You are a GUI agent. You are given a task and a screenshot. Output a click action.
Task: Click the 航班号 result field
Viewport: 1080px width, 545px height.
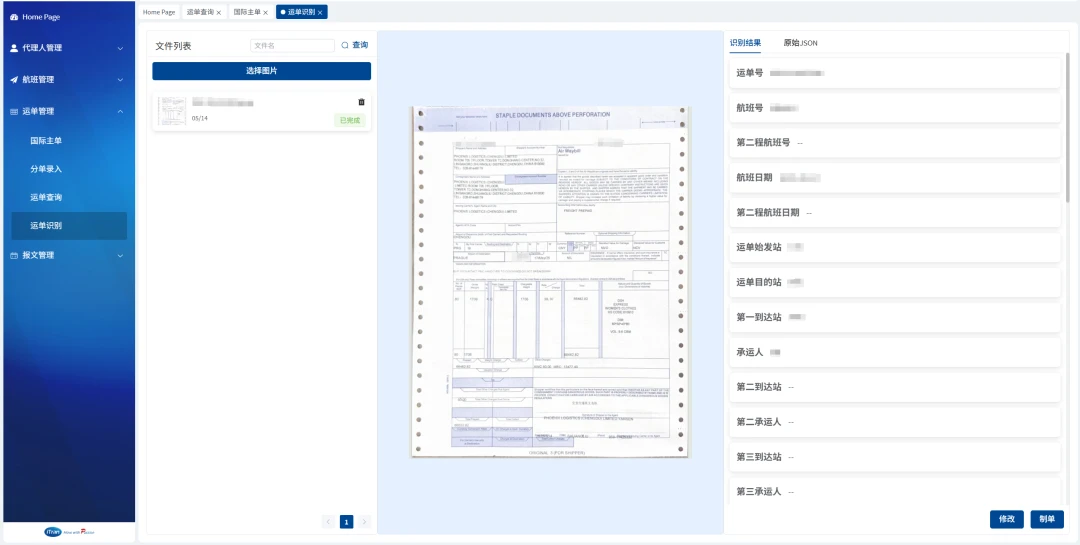[x=895, y=107]
